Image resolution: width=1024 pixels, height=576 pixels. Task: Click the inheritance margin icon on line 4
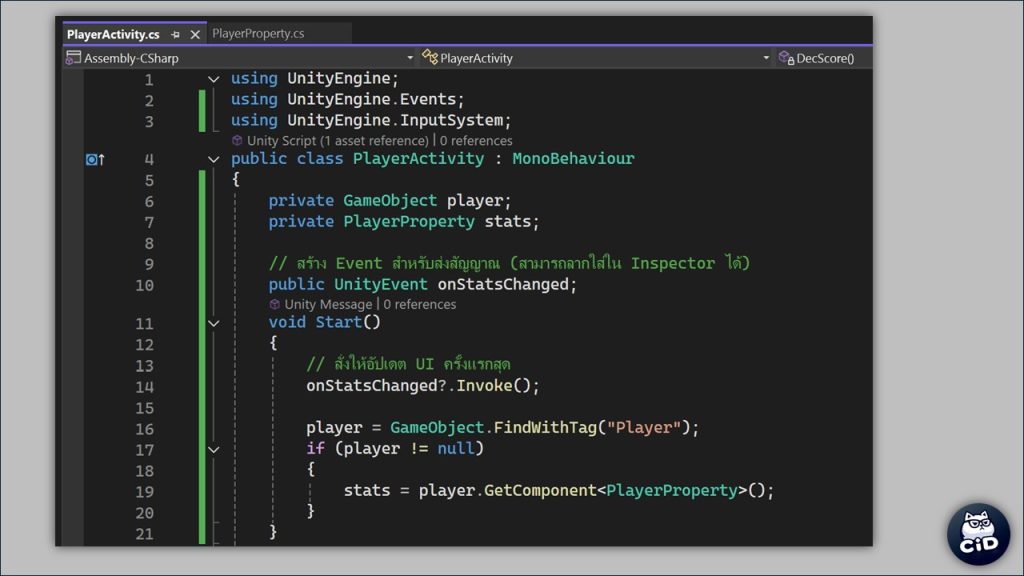click(95, 159)
